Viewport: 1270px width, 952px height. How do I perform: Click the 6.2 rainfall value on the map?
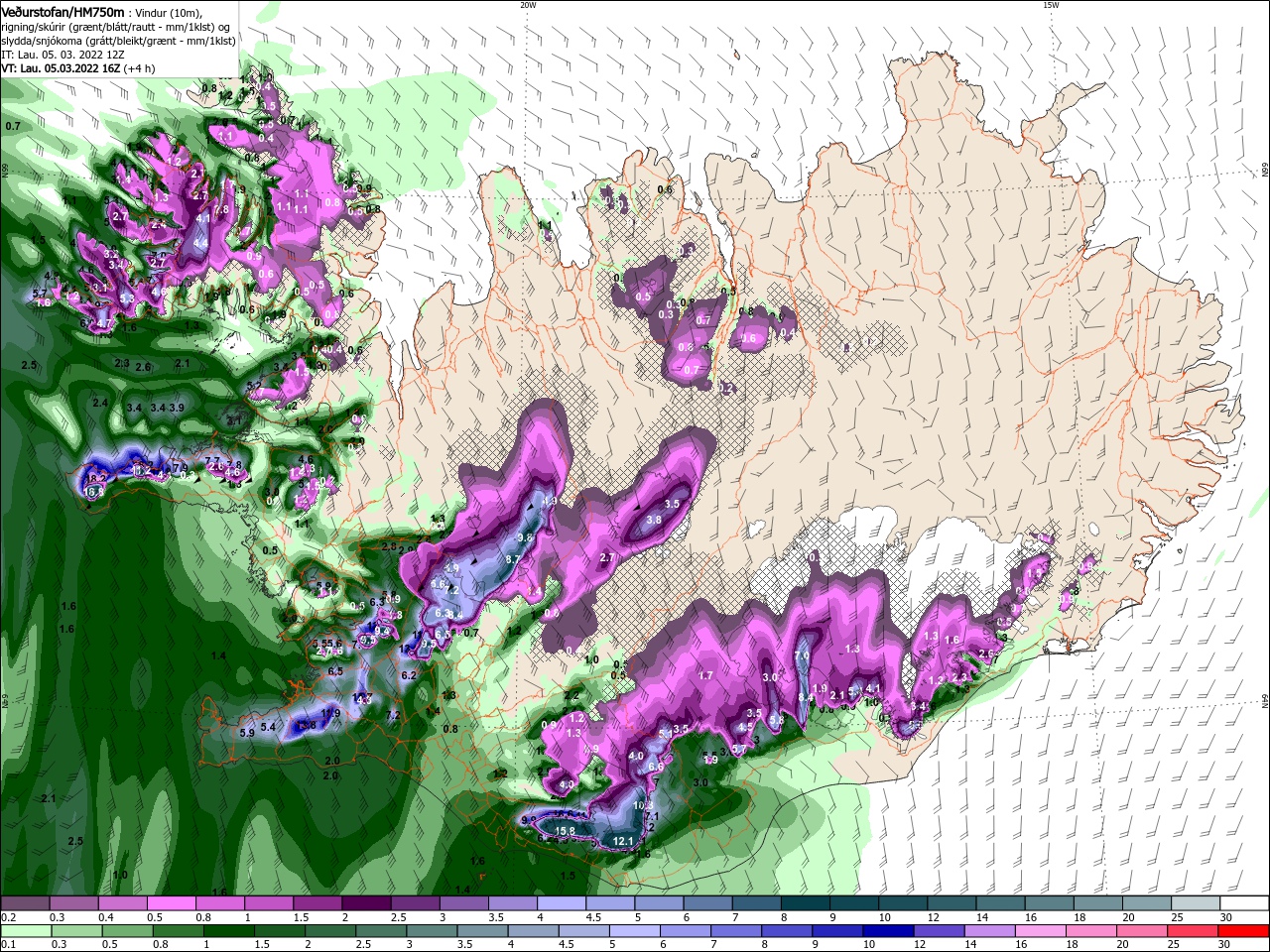pos(409,675)
